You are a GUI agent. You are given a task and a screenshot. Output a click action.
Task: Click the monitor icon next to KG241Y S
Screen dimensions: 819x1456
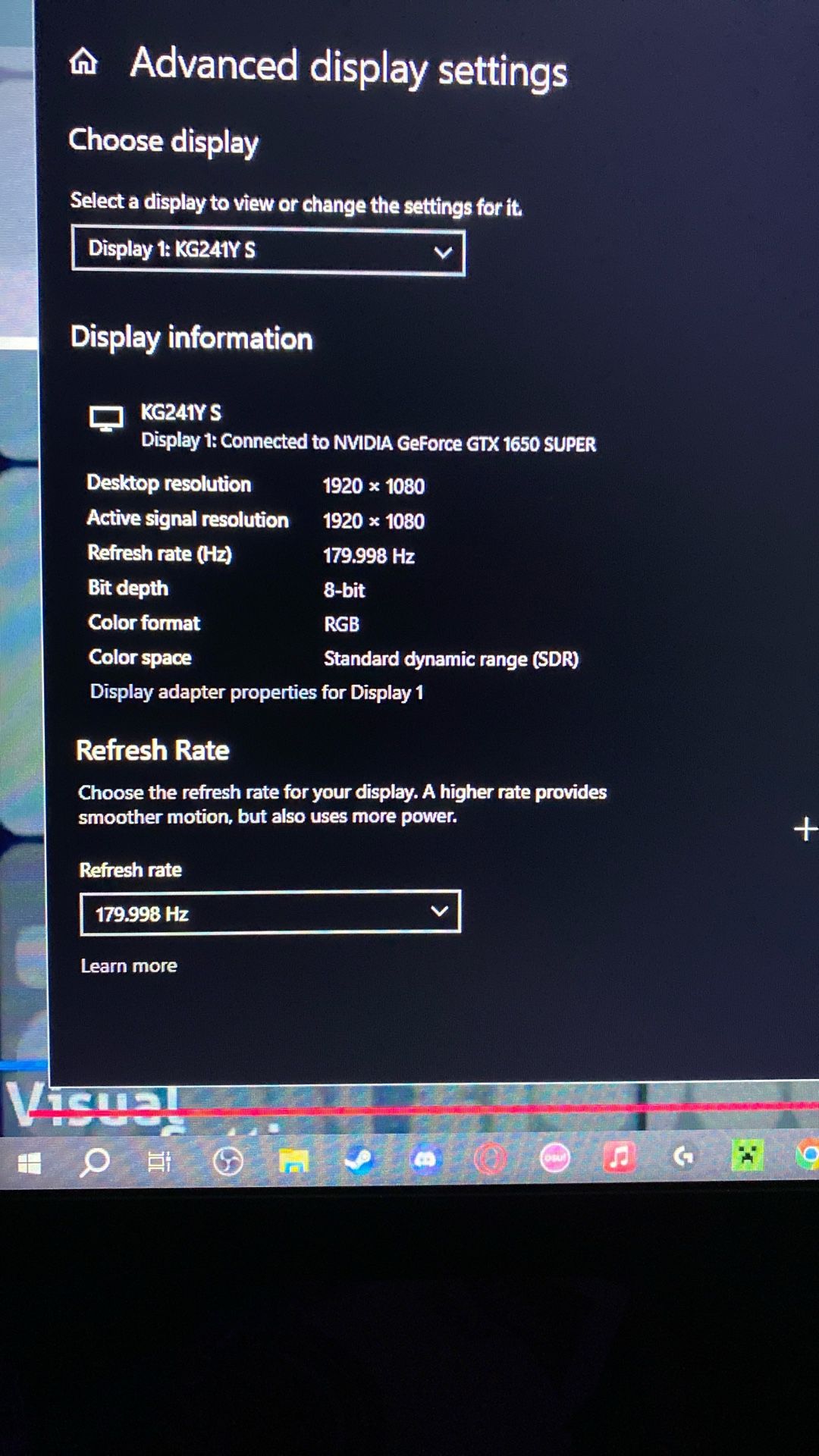point(106,418)
